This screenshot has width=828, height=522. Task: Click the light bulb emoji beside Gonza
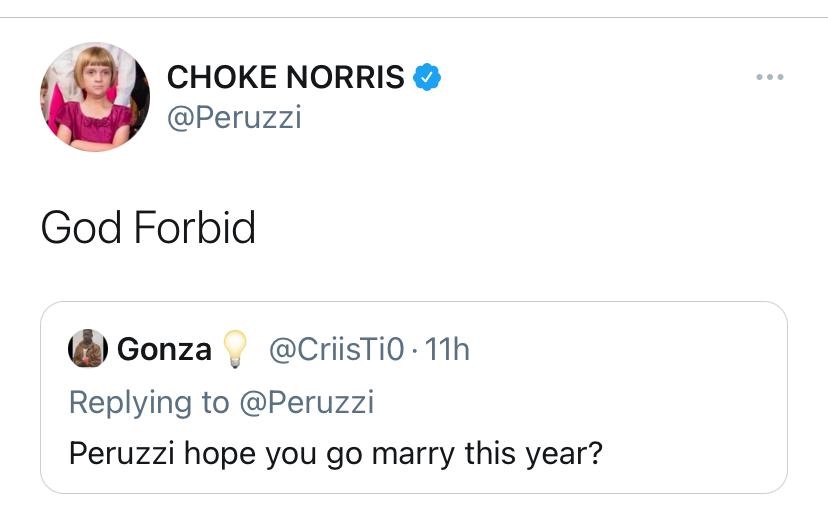[235, 348]
